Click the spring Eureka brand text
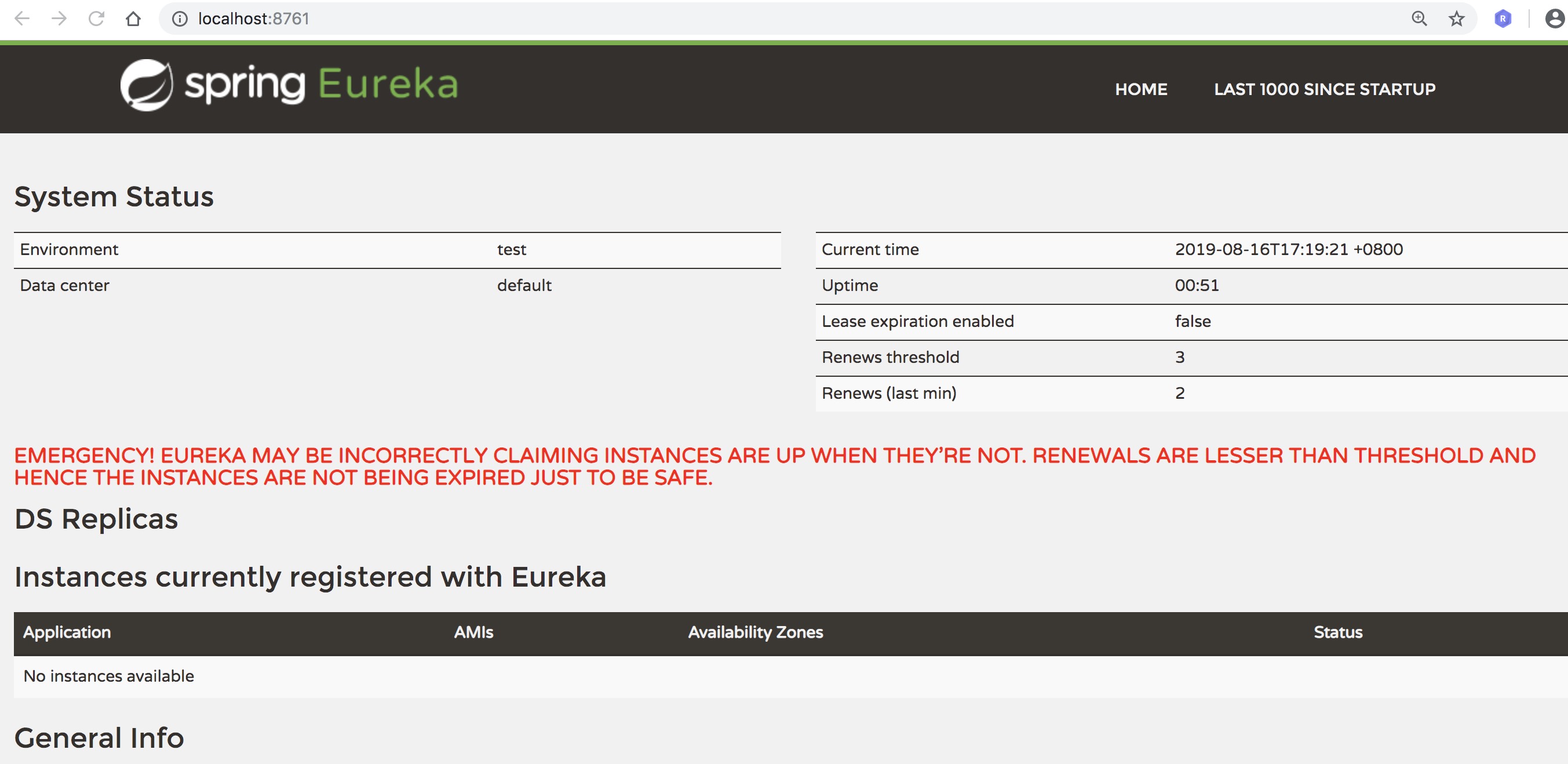 [321, 85]
